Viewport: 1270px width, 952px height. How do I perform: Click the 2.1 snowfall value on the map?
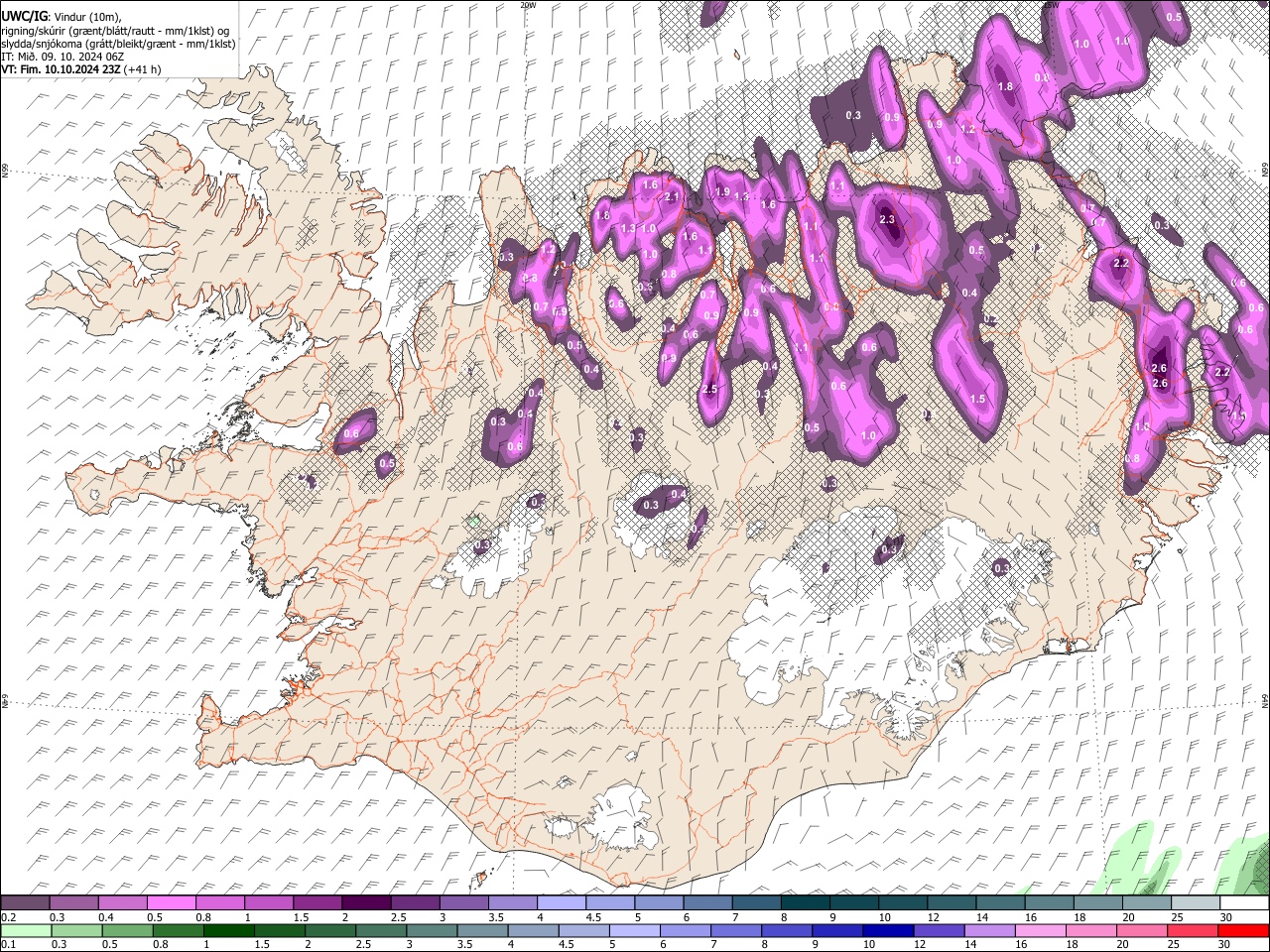[672, 197]
